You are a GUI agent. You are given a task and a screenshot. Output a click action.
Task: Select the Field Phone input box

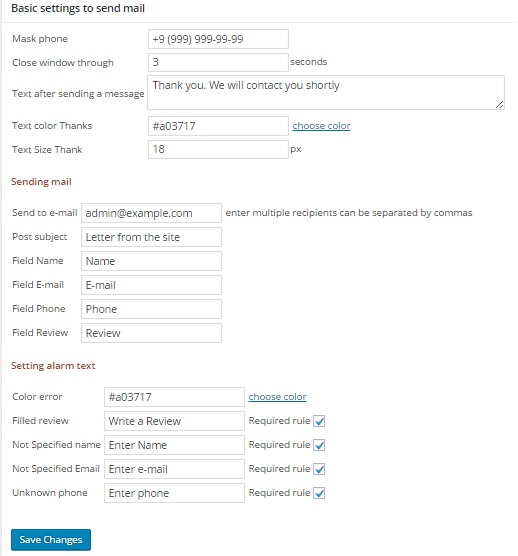[151, 309]
